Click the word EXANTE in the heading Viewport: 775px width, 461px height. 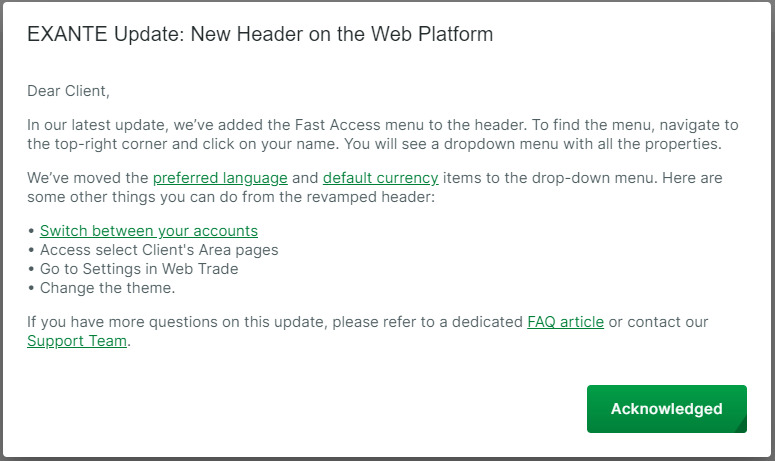click(x=67, y=34)
